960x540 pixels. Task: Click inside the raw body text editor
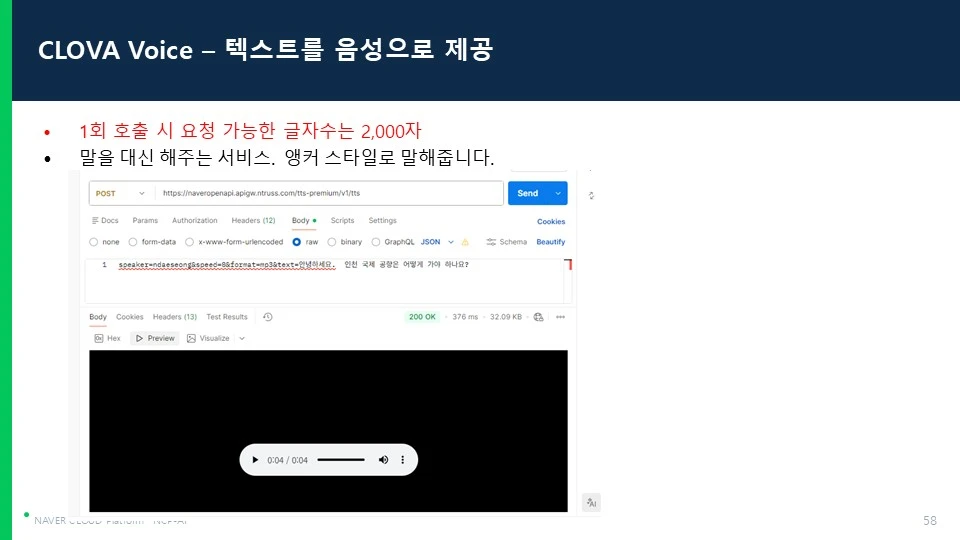pos(328,280)
